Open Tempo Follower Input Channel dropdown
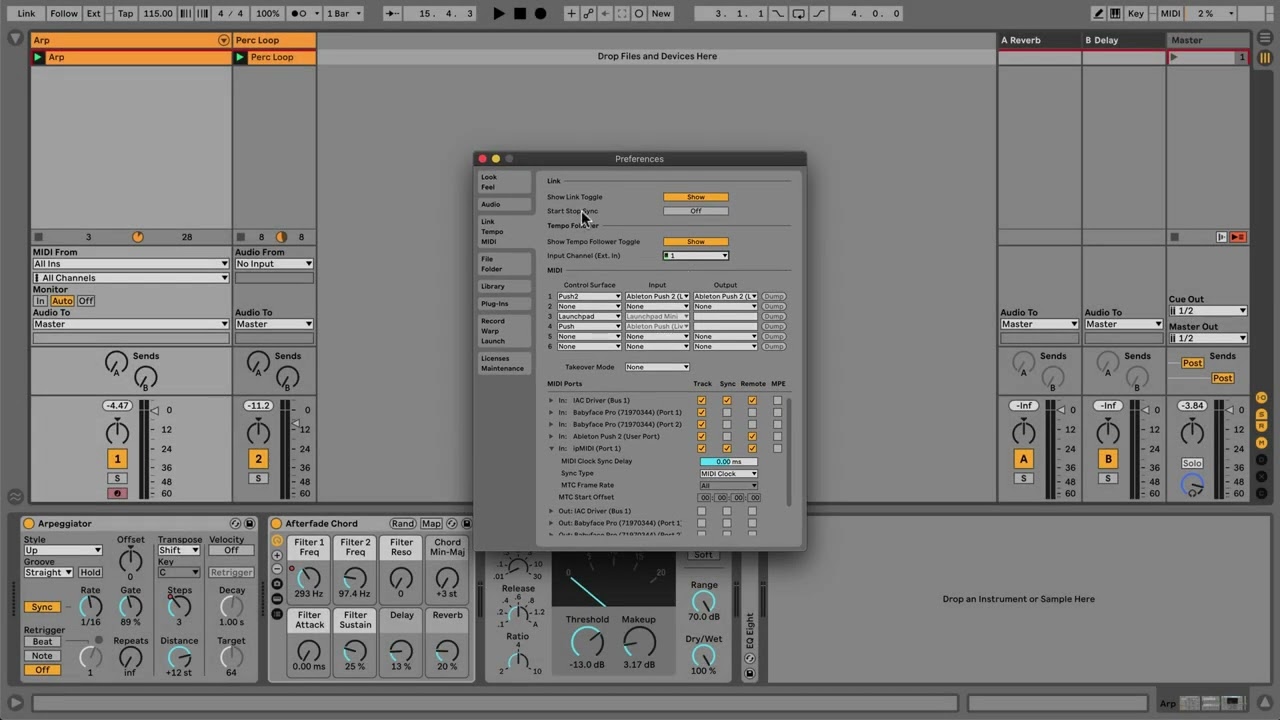Image resolution: width=1280 pixels, height=720 pixels. tap(695, 255)
